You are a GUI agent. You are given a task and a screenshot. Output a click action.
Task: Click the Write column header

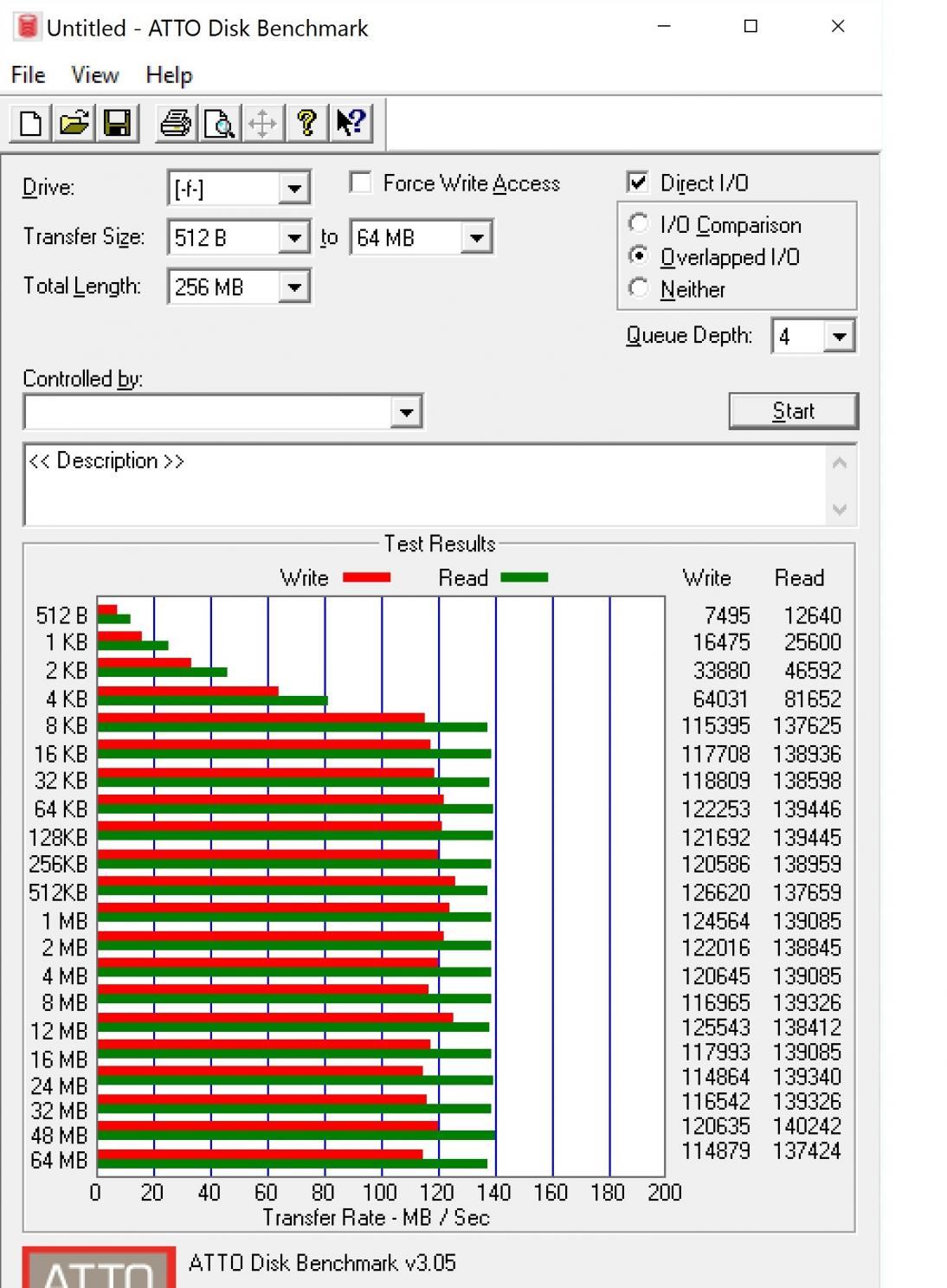coord(706,577)
